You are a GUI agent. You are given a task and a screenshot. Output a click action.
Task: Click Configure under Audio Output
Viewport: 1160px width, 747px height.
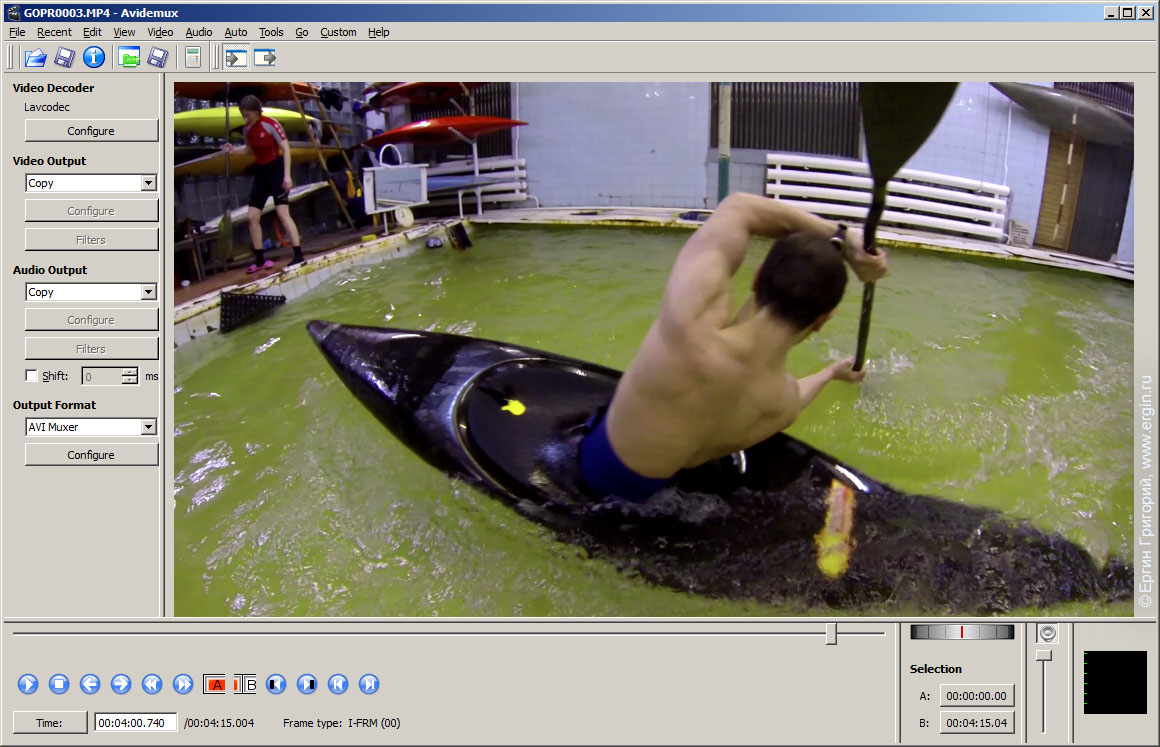pyautogui.click(x=91, y=320)
